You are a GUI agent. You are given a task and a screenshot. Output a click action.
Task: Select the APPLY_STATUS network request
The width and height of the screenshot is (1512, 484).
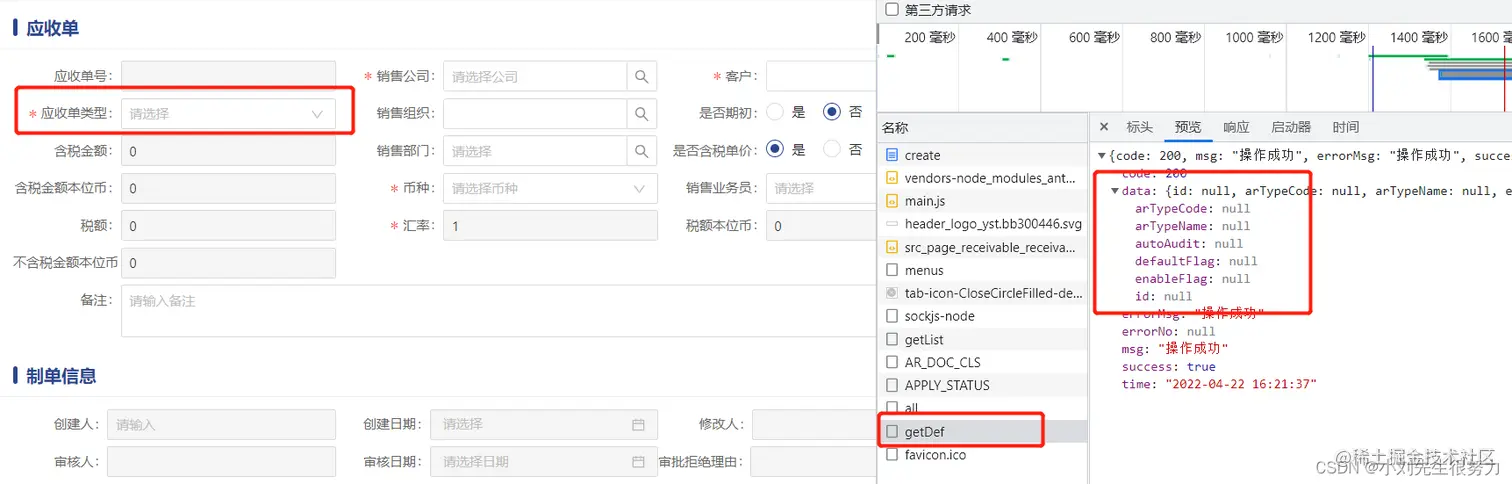click(981, 385)
